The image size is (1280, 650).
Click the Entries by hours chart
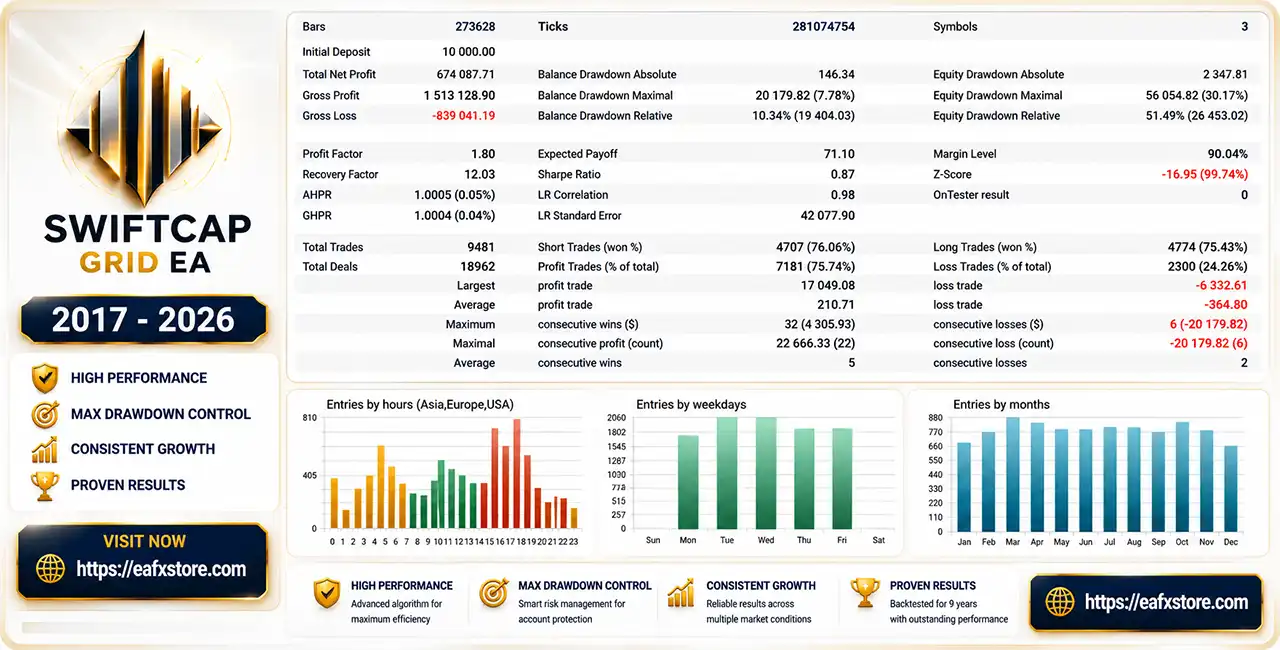coord(441,473)
